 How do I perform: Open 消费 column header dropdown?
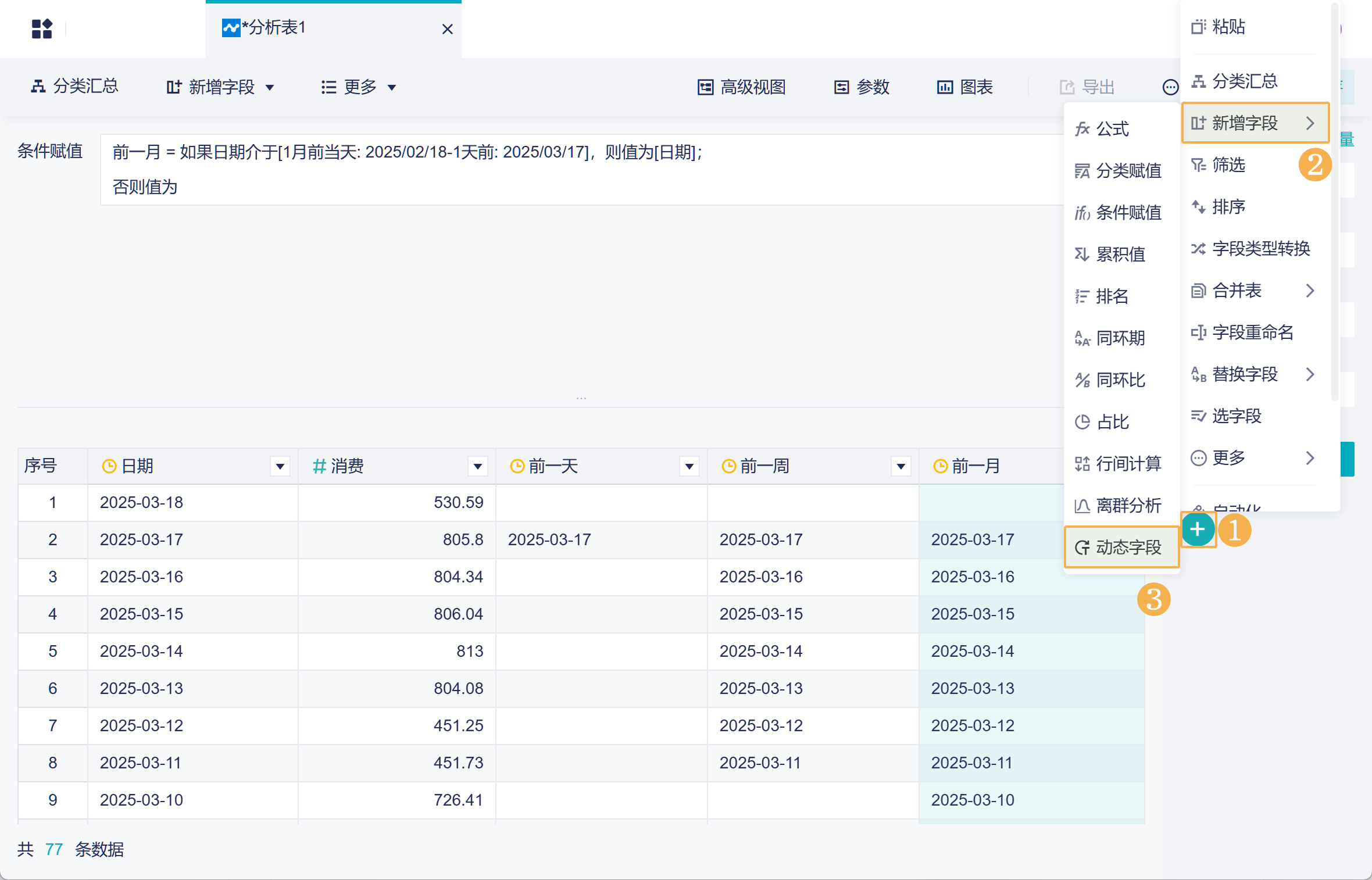(x=477, y=466)
